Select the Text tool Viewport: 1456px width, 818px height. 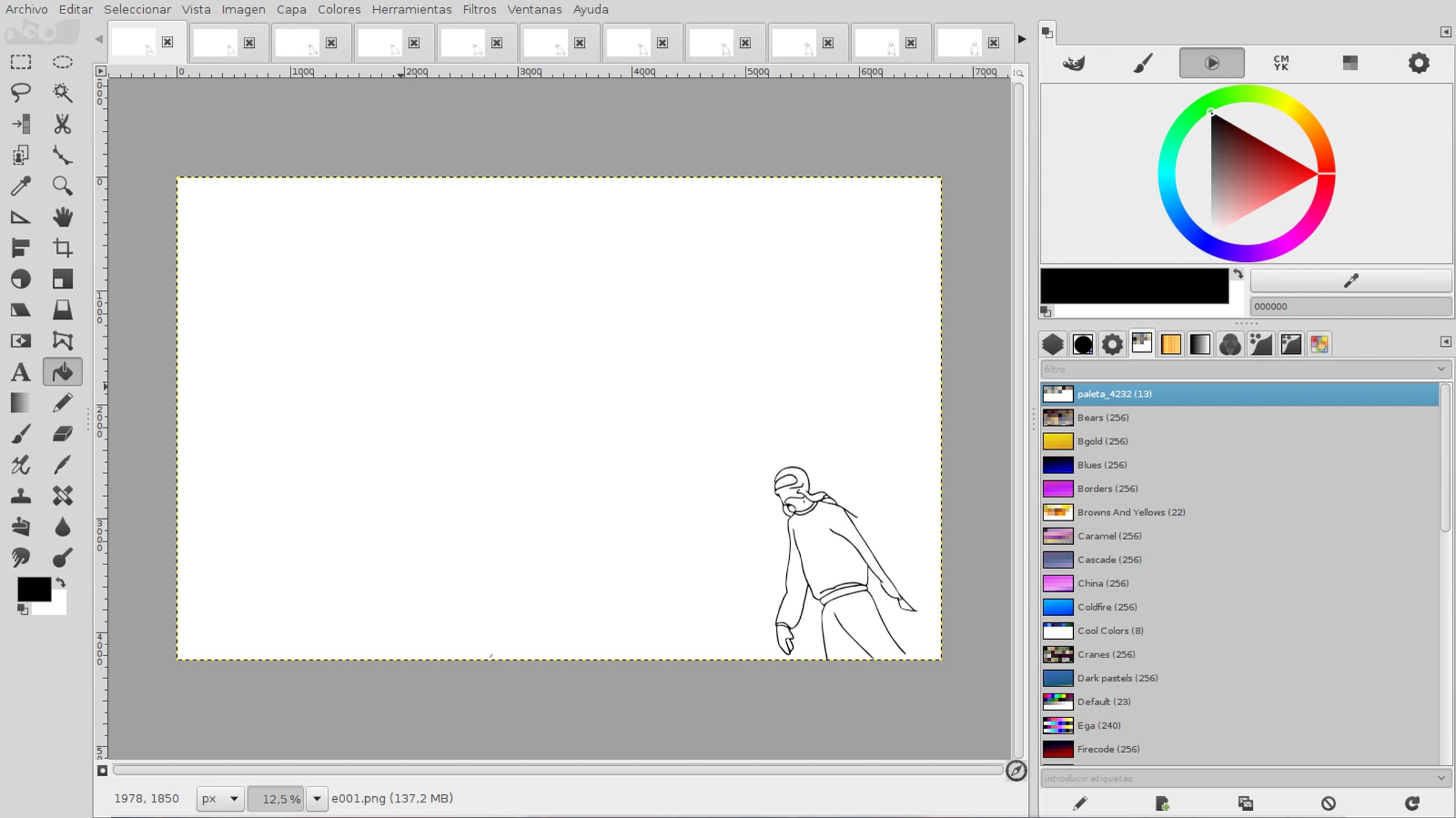click(x=21, y=372)
